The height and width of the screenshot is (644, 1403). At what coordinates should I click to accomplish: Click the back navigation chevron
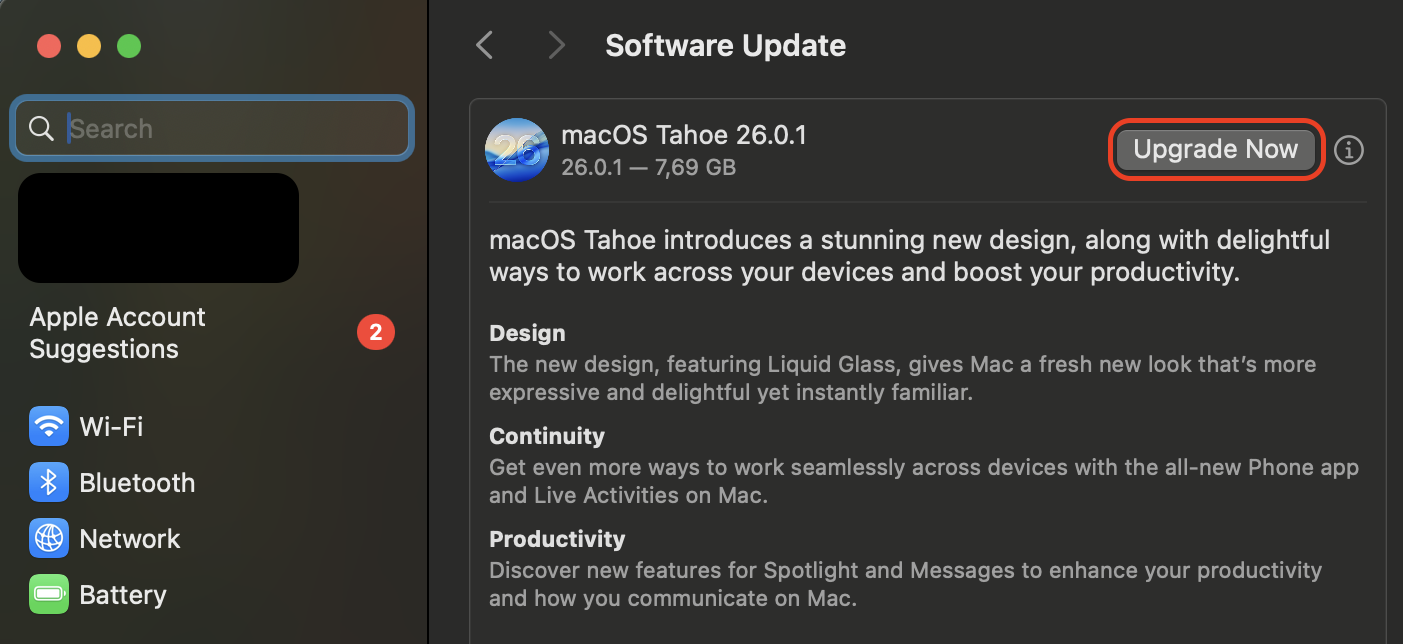[x=484, y=45]
